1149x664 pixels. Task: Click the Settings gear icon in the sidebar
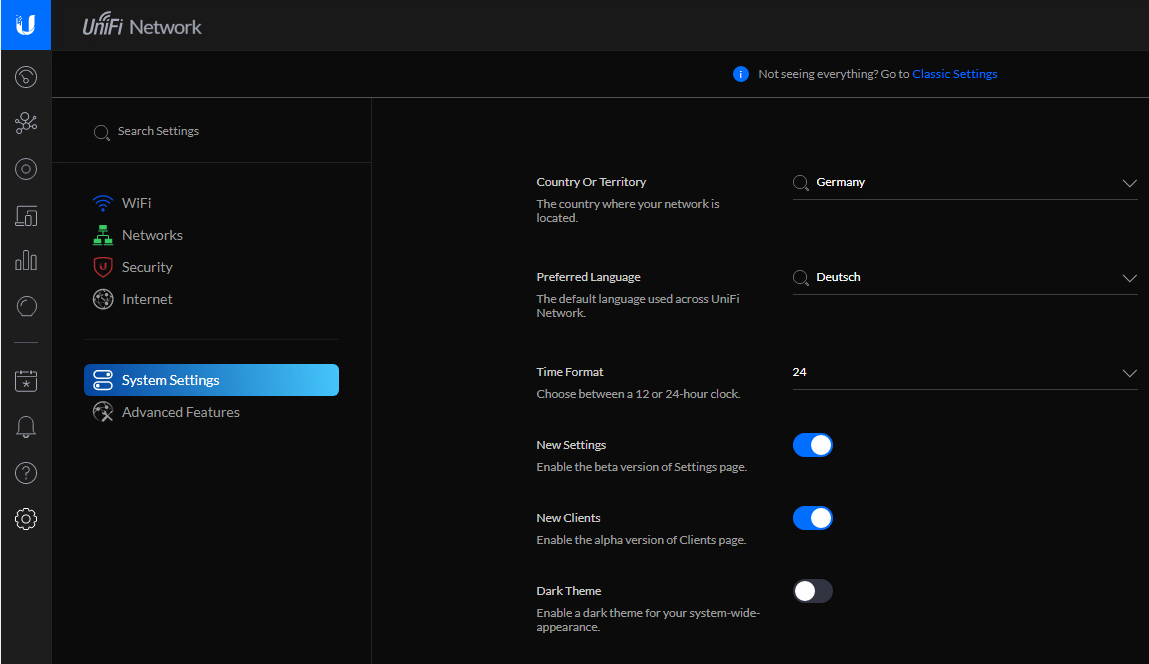(26, 519)
